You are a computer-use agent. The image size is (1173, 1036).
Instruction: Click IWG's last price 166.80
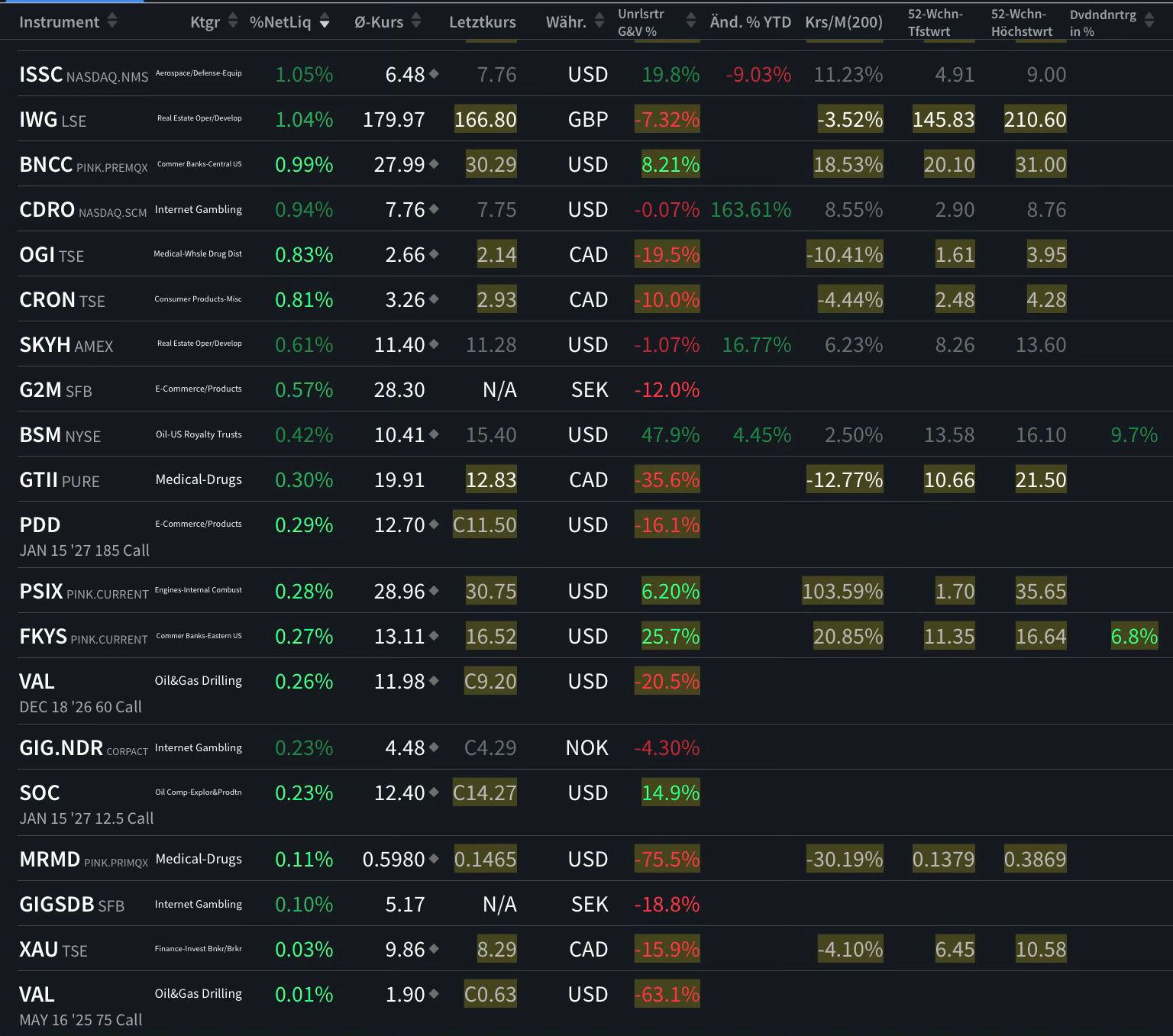tap(486, 120)
